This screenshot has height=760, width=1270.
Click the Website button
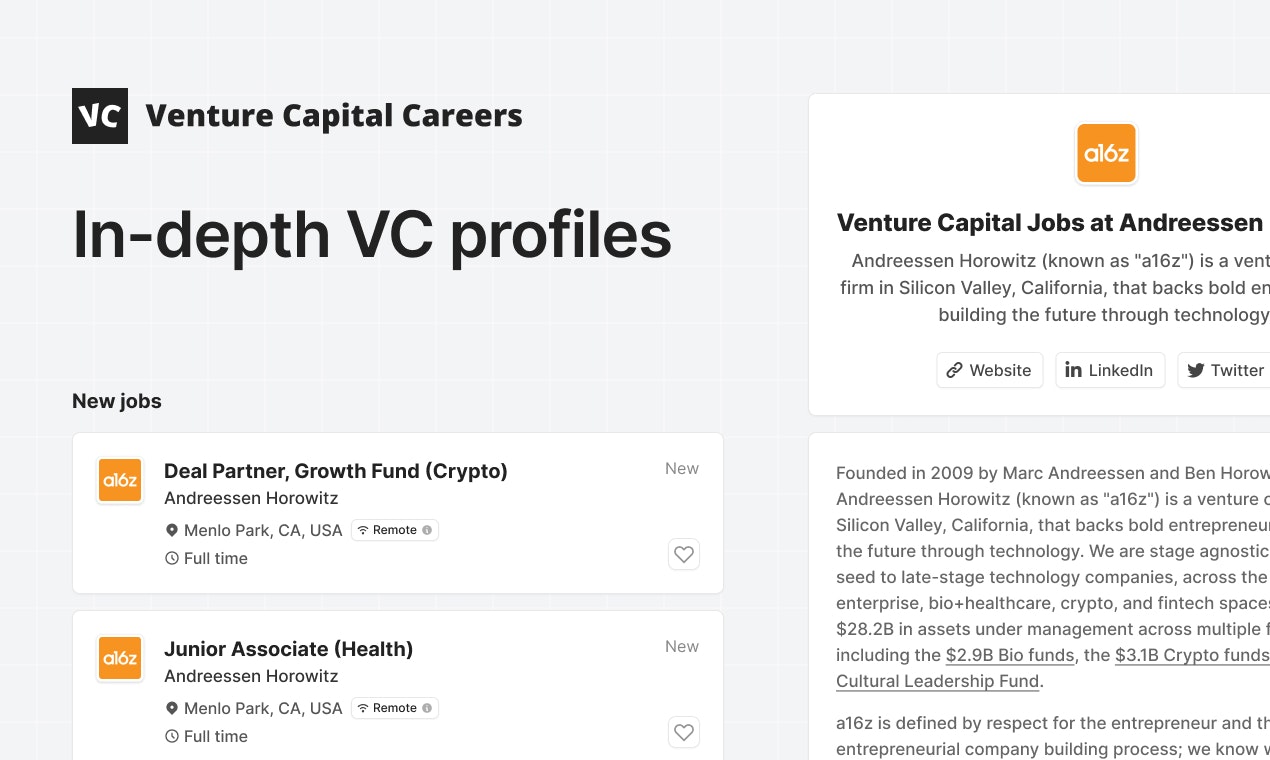point(989,370)
